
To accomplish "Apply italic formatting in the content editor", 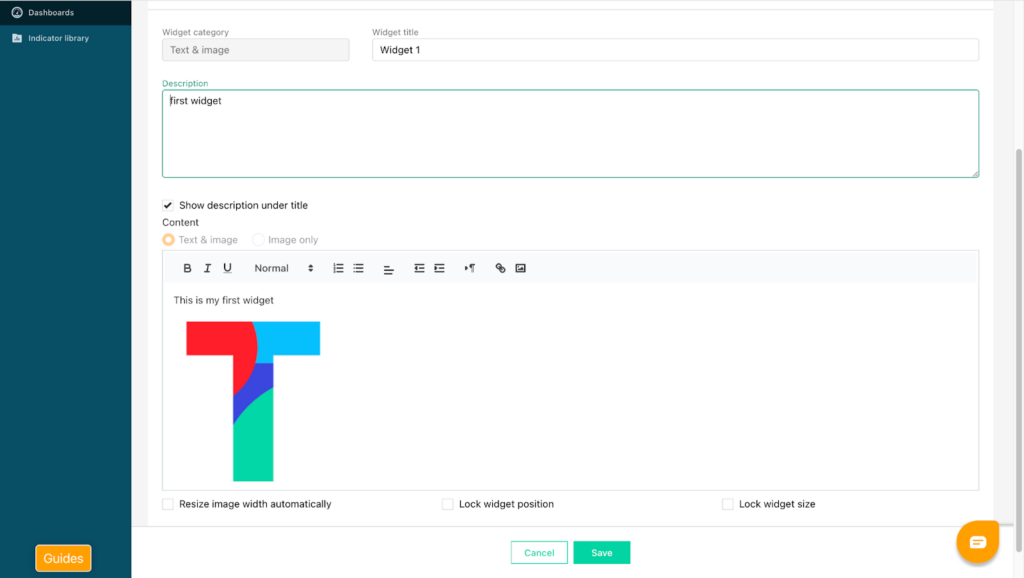I will pyautogui.click(x=207, y=268).
